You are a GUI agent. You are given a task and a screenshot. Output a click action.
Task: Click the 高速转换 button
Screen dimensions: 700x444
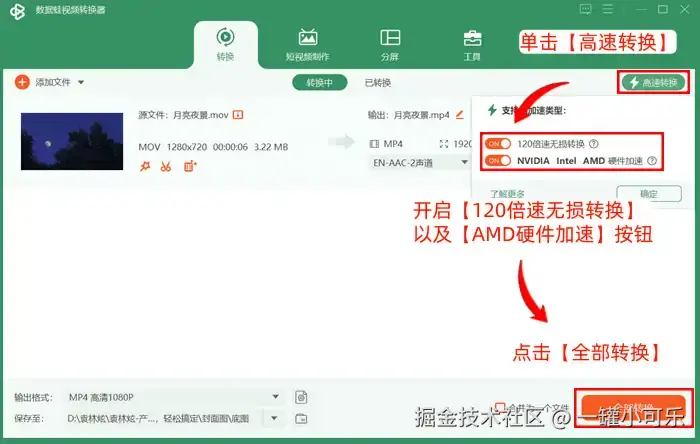coord(654,82)
